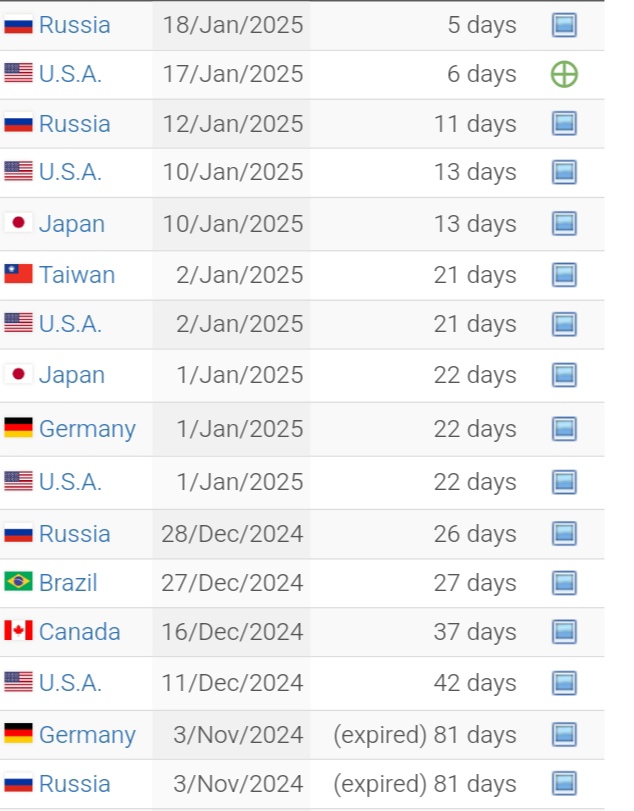The width and height of the screenshot is (634, 811).
Task: Open the blue screen icon in the Germany 3/Nov/2024 row
Action: [564, 734]
